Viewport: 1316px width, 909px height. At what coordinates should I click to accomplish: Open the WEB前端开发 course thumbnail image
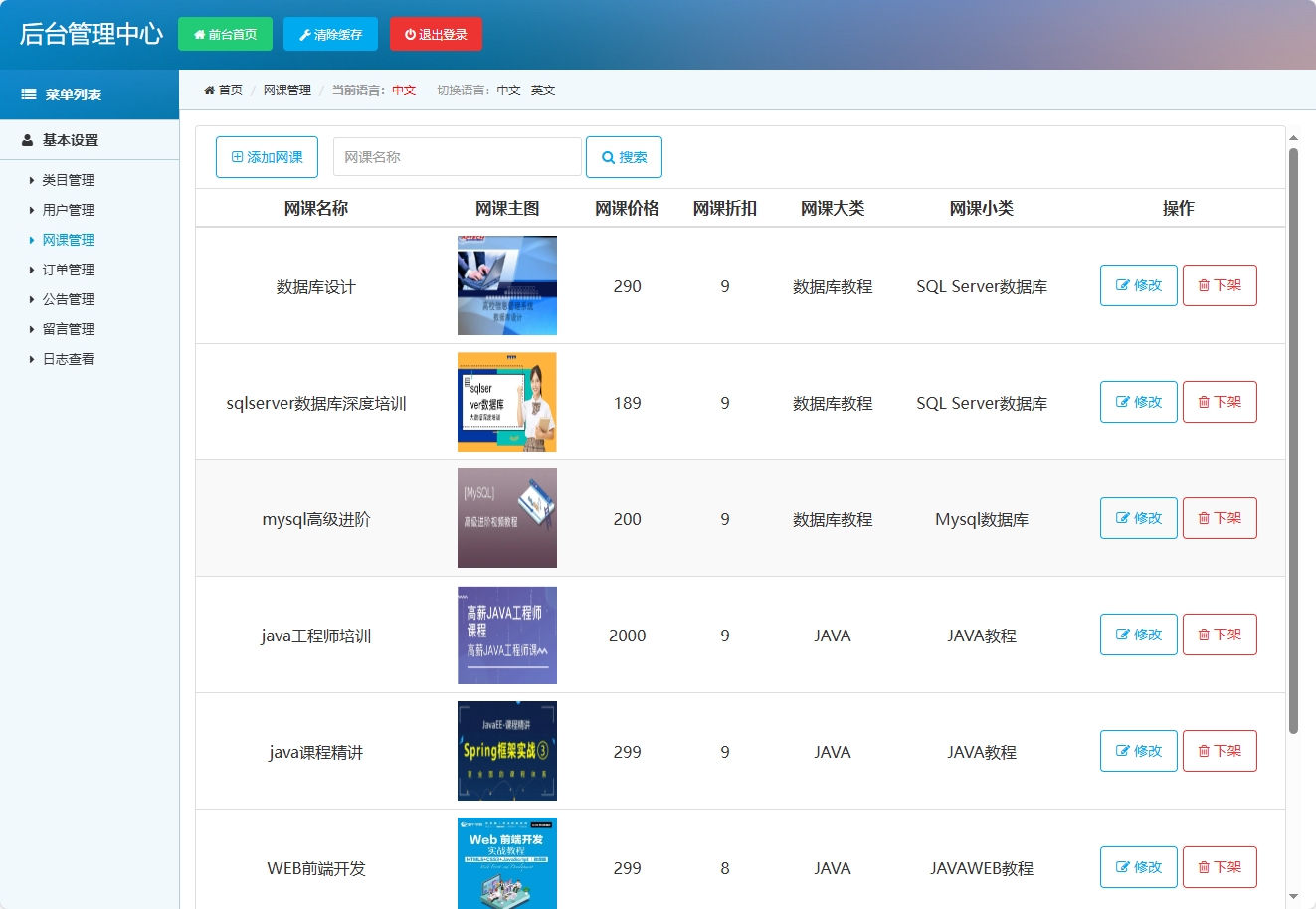tap(507, 865)
